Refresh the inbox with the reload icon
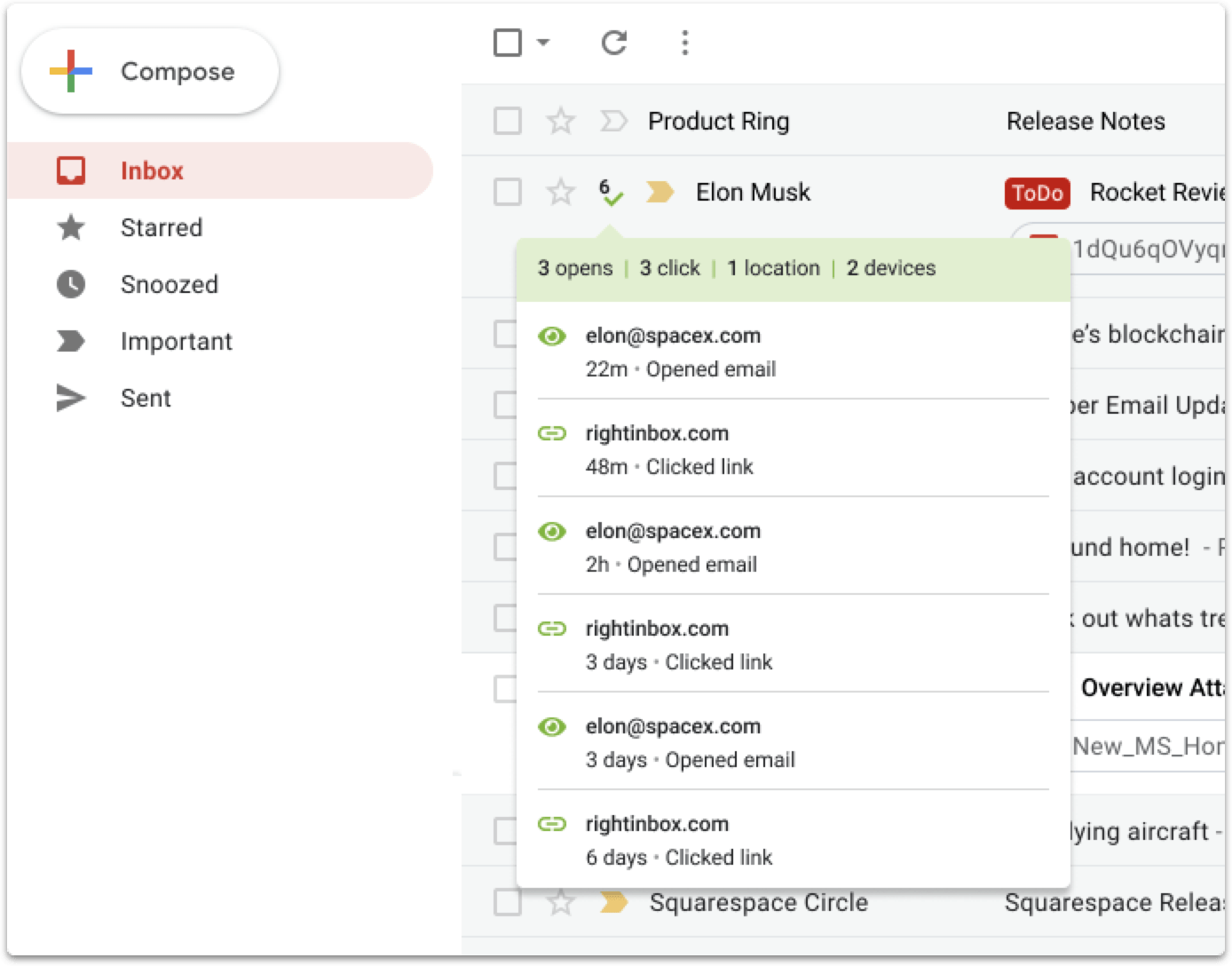1232x966 pixels. (614, 42)
